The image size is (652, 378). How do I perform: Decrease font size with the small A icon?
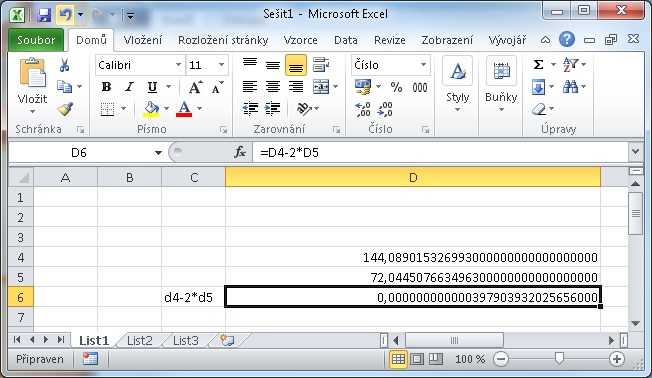[x=217, y=87]
